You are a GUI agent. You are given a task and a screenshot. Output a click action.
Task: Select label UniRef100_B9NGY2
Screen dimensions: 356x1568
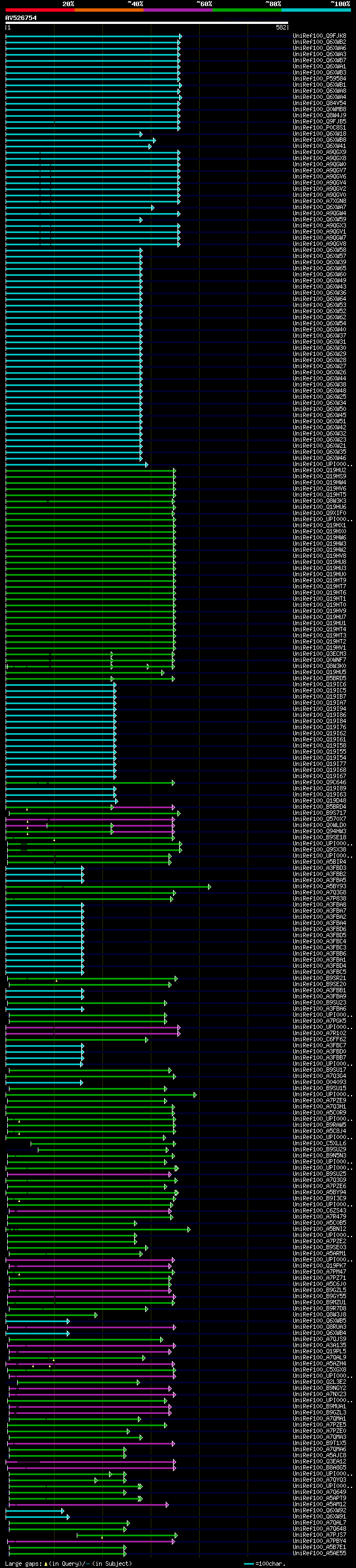pyautogui.click(x=319, y=1388)
